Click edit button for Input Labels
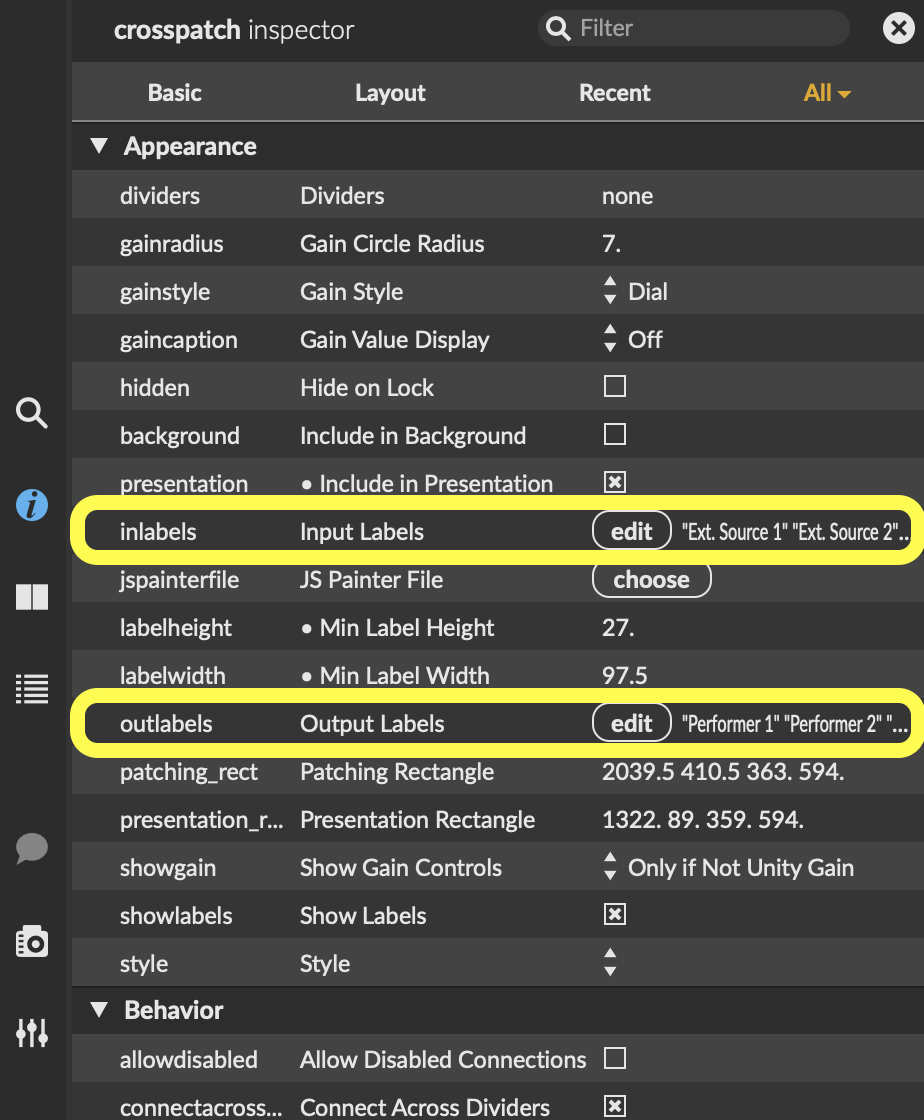This screenshot has width=924, height=1120. point(631,532)
